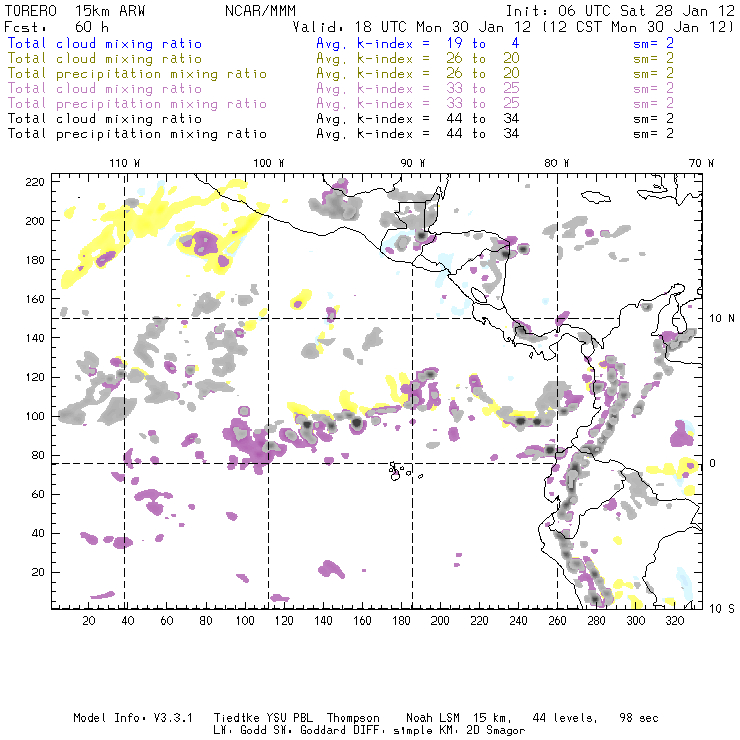Click horizontal-axis tick label '60'
The height and width of the screenshot is (740, 740).
(x=167, y=621)
